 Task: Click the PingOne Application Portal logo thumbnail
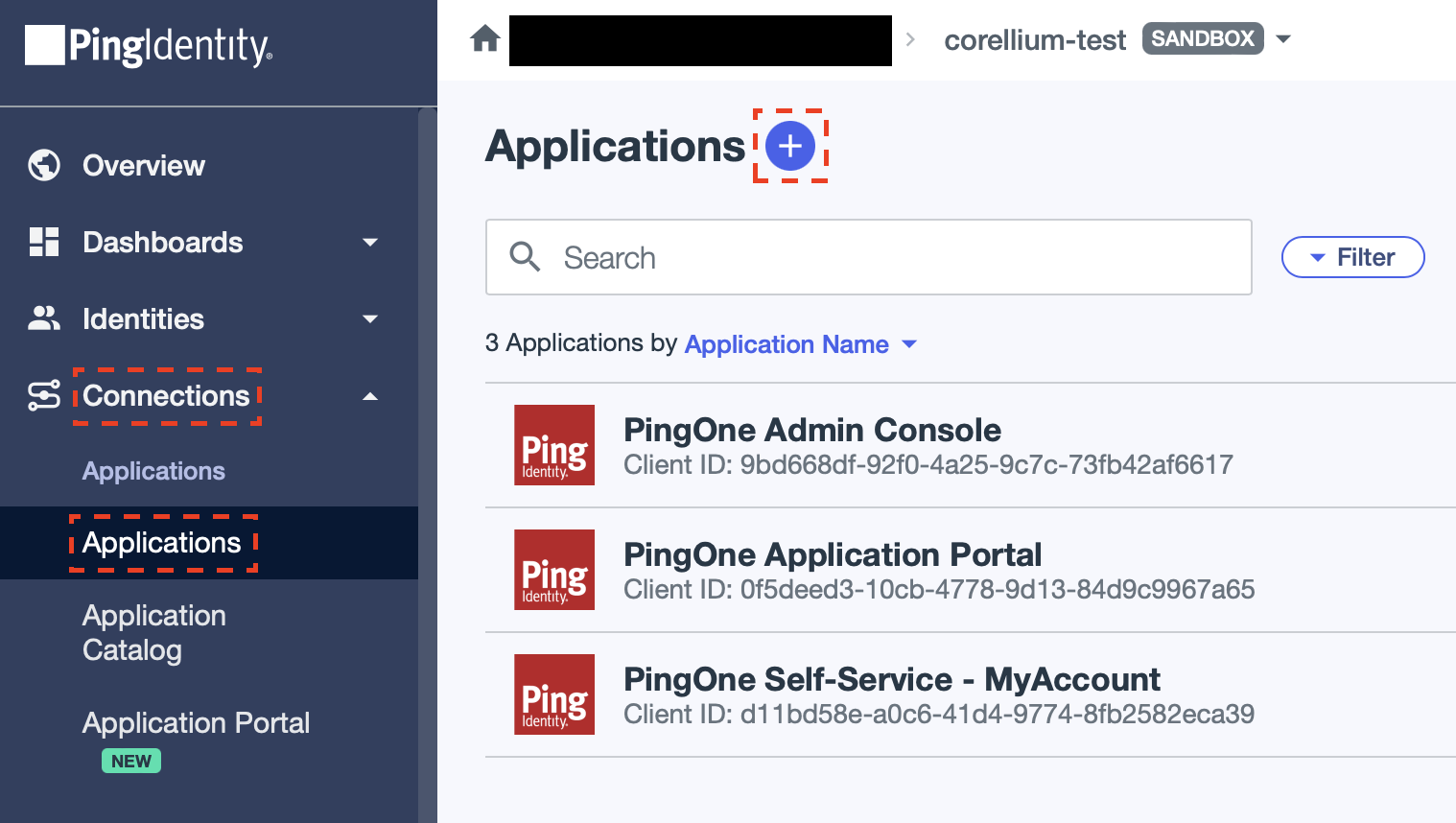coord(554,570)
